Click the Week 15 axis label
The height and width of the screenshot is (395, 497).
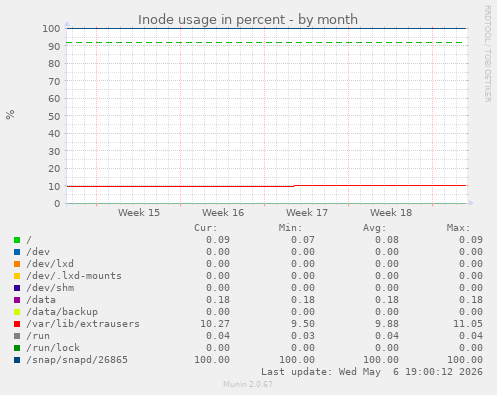tap(139, 213)
